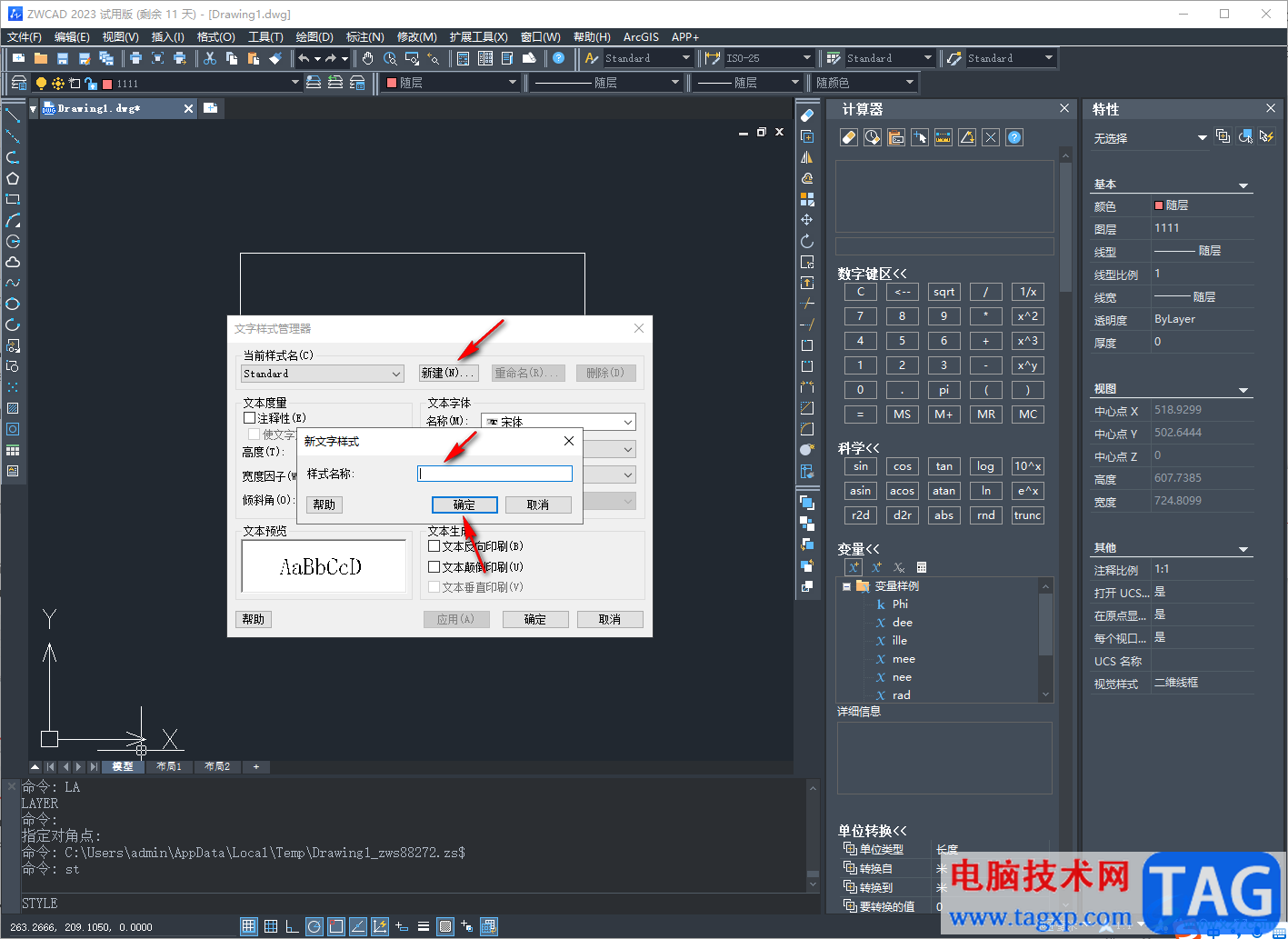Click the AaBbCcD text preview box

[x=324, y=566]
